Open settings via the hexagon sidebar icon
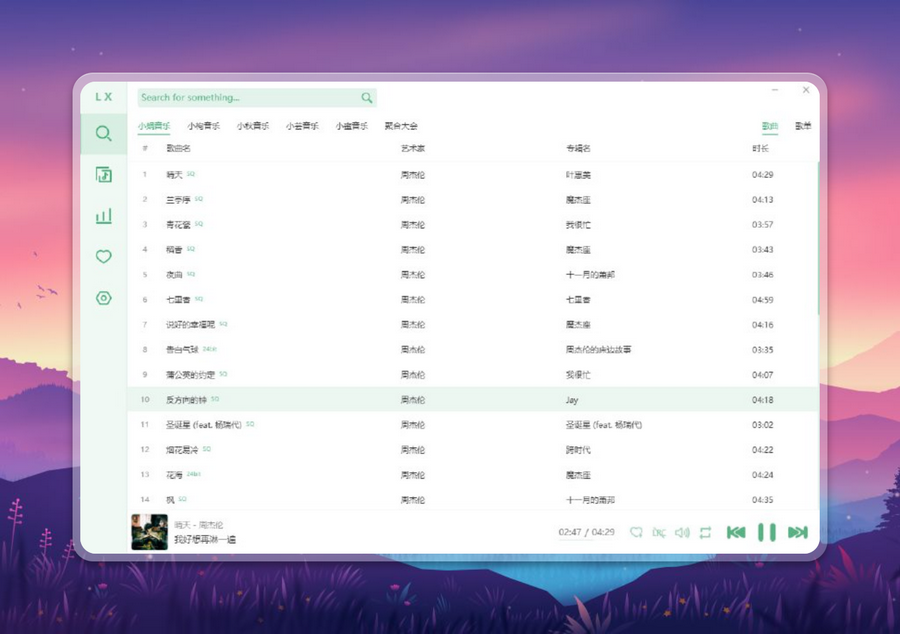Screen dimensions: 900x634 click(103, 298)
